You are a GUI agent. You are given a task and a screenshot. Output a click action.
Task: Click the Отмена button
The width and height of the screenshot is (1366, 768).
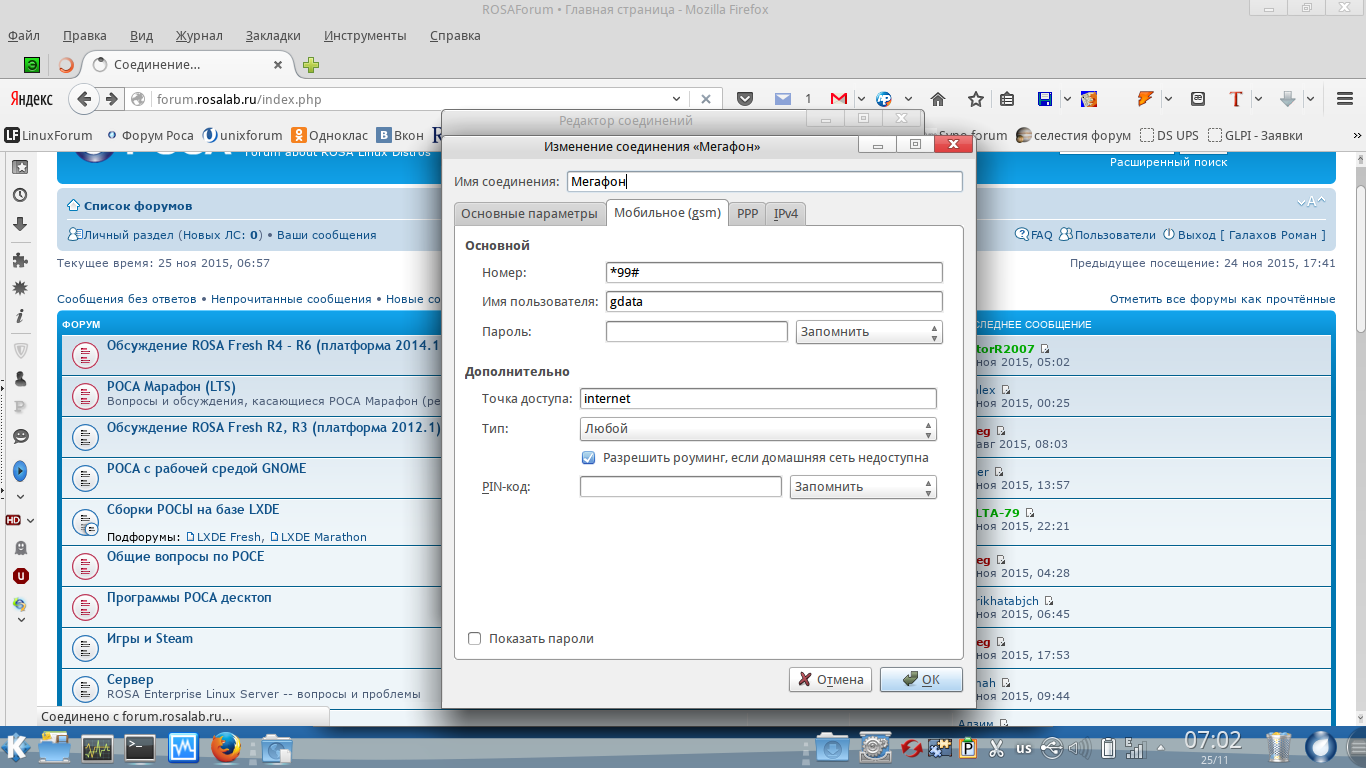pos(831,679)
